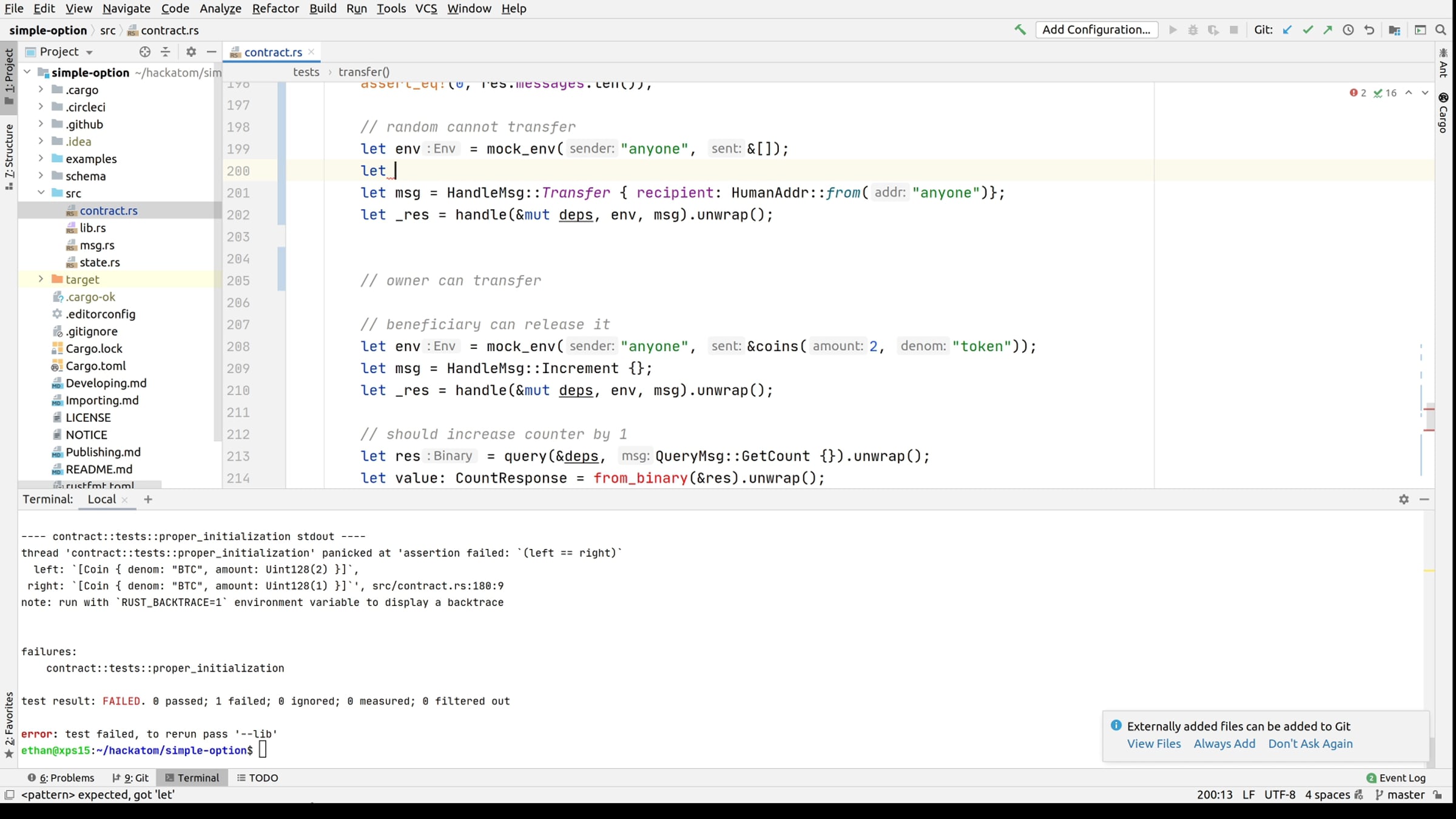This screenshot has height=819, width=1456.
Task: Expand the .circleci folder
Action: pyautogui.click(x=41, y=106)
